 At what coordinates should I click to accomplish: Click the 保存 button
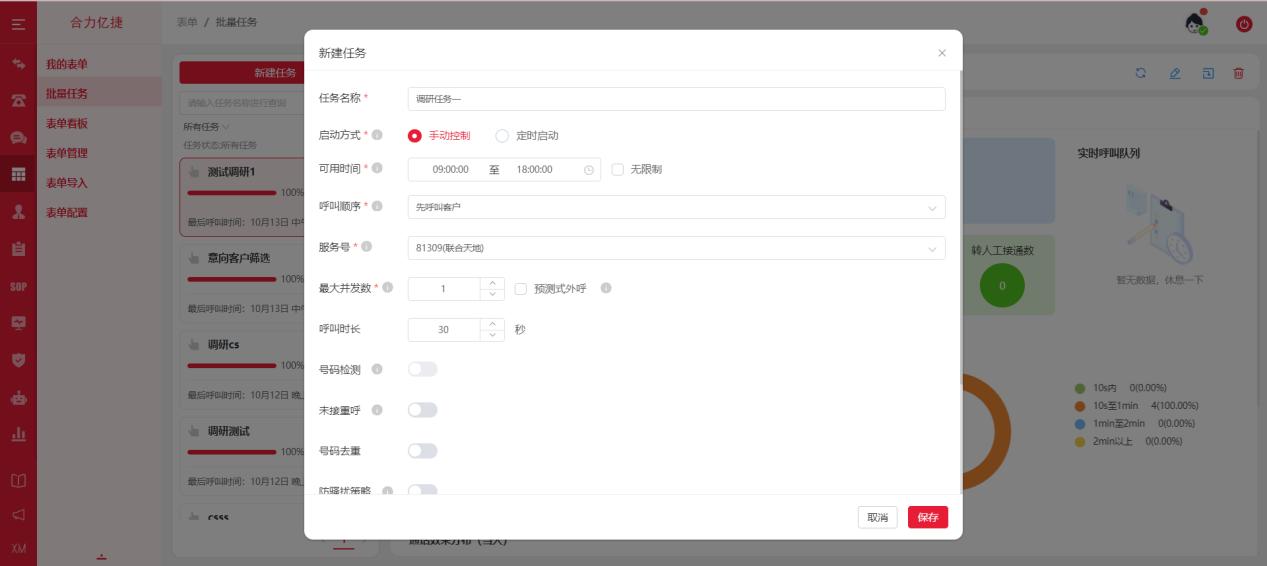[x=928, y=517]
